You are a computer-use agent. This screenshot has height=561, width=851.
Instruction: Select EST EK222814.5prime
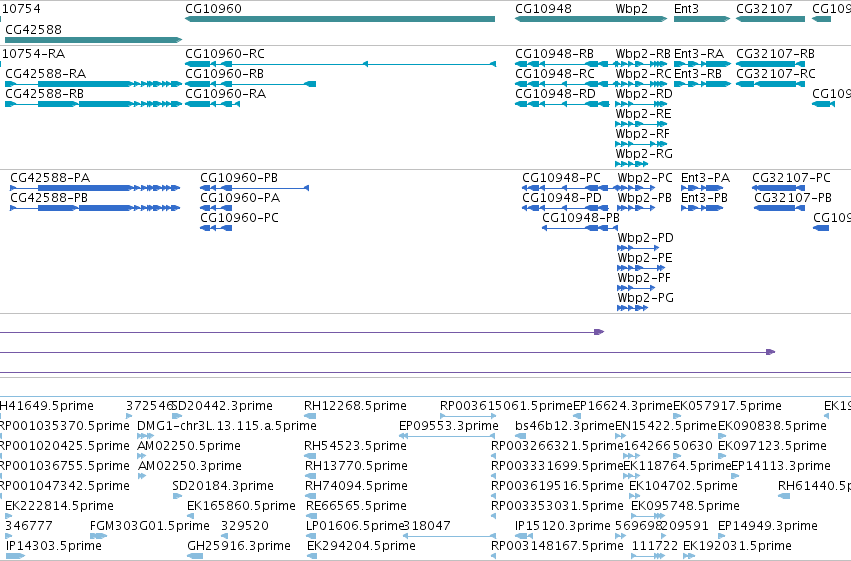pyautogui.click(x=59, y=506)
